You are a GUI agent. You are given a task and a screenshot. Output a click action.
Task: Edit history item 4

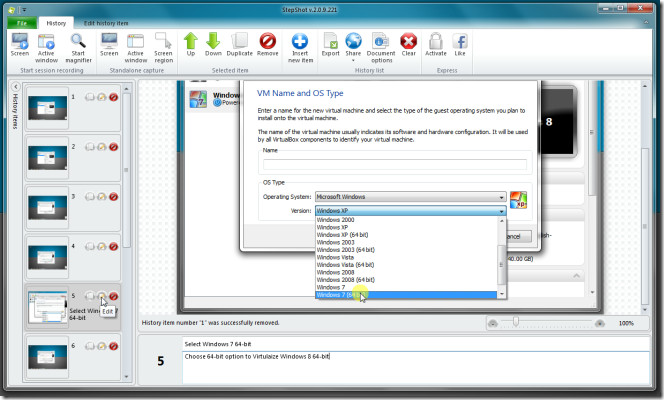click(x=102, y=246)
